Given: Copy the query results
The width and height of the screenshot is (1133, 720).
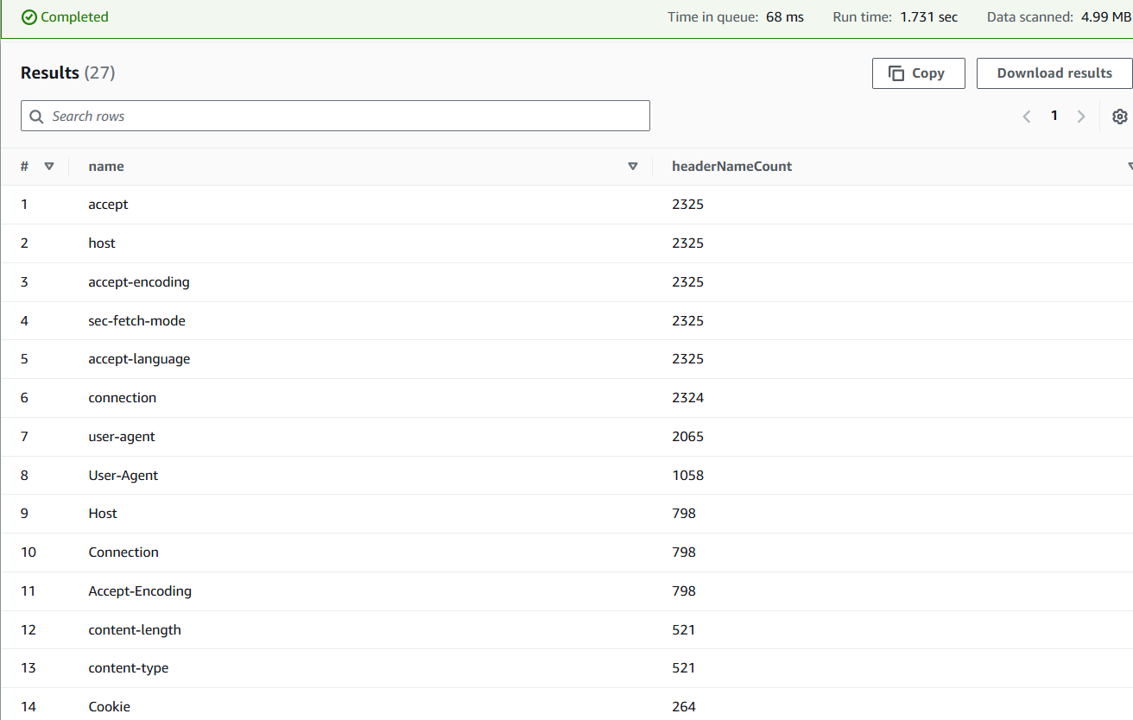Looking at the screenshot, I should pyautogui.click(x=917, y=73).
